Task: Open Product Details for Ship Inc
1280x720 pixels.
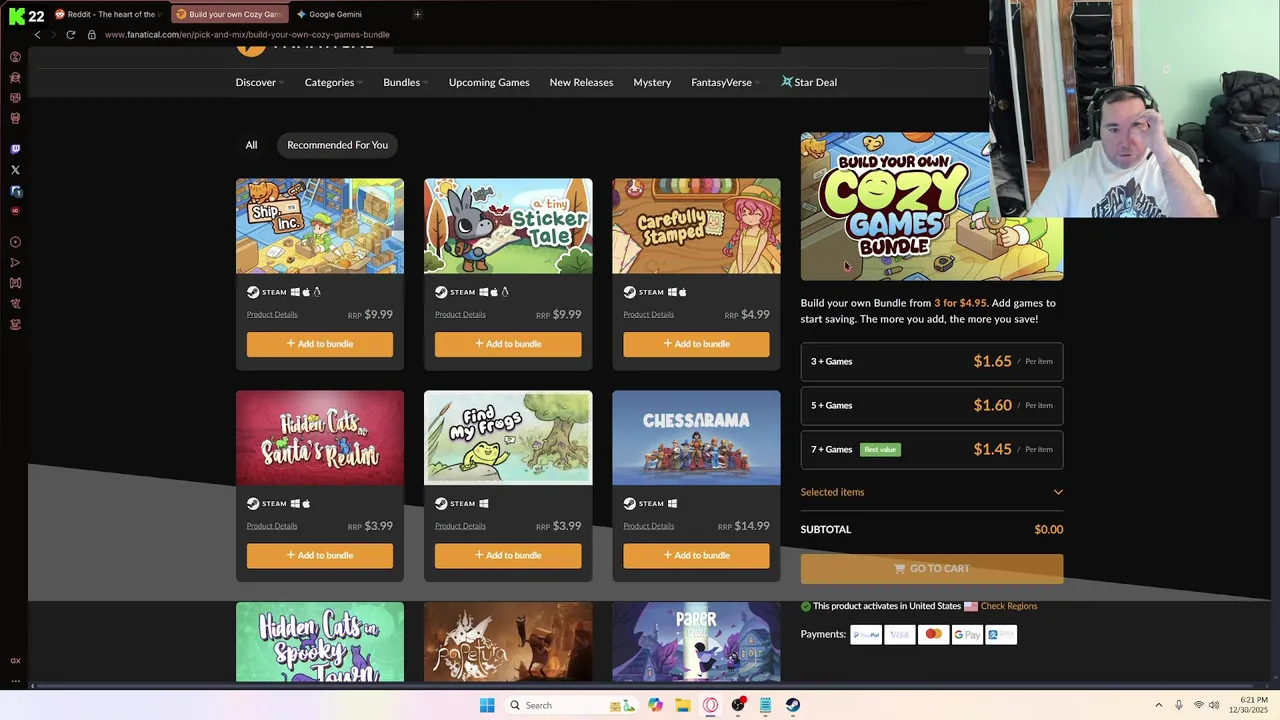Action: coord(272,314)
